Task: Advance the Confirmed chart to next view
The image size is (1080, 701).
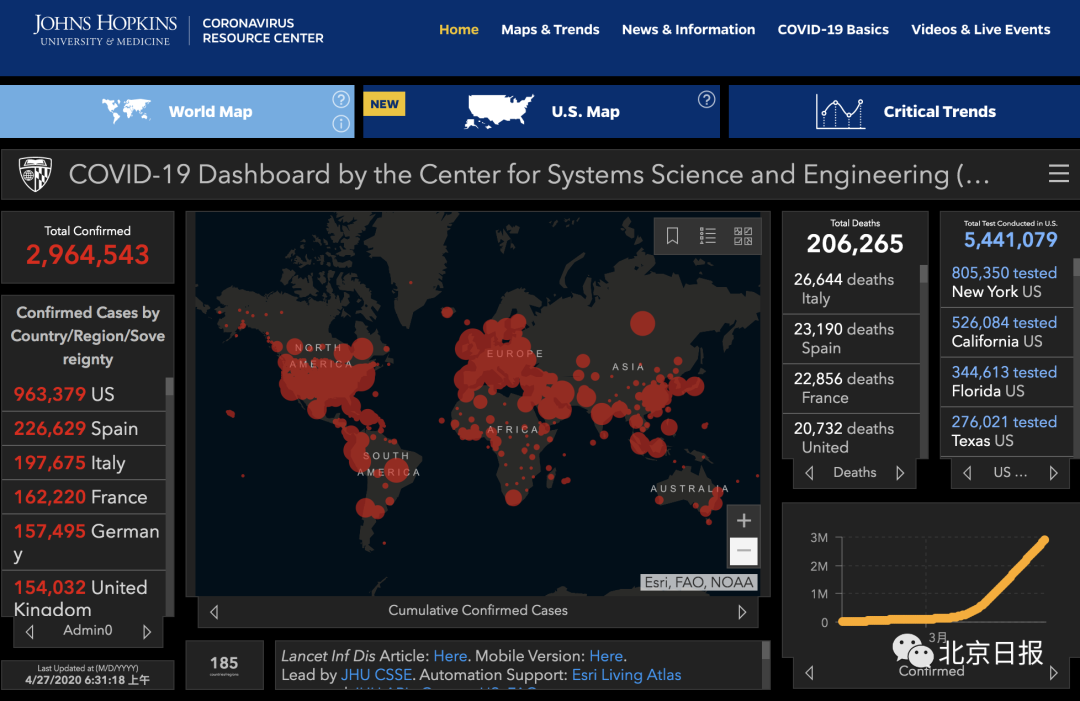Action: (x=1053, y=672)
